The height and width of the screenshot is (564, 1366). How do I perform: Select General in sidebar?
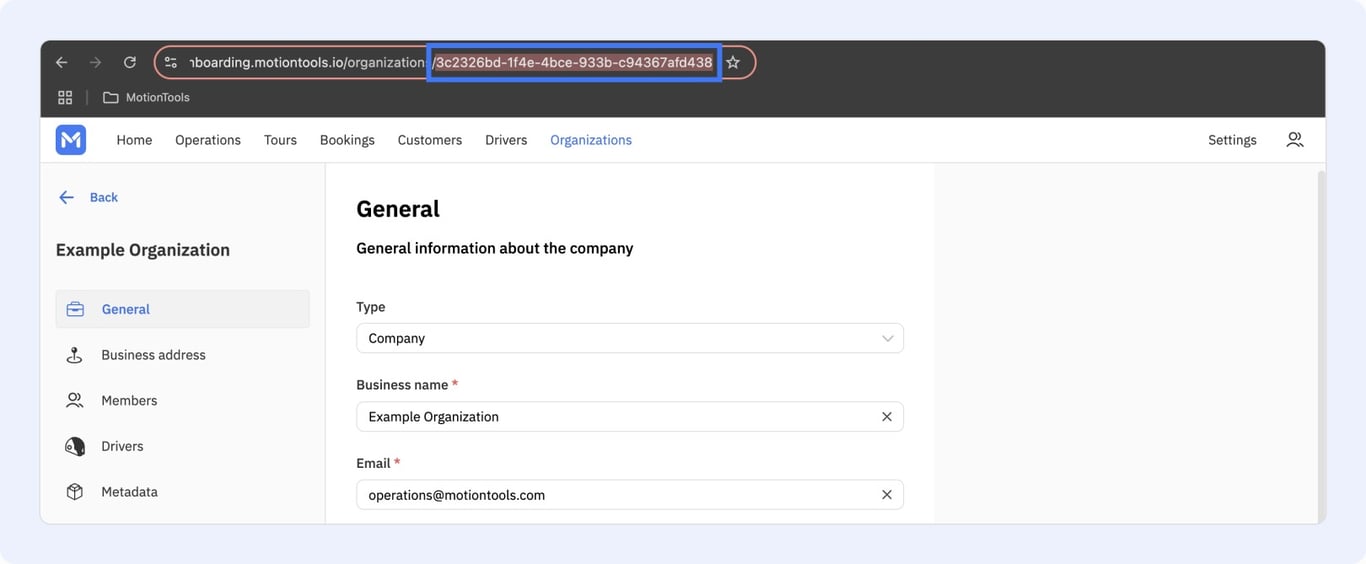182,309
